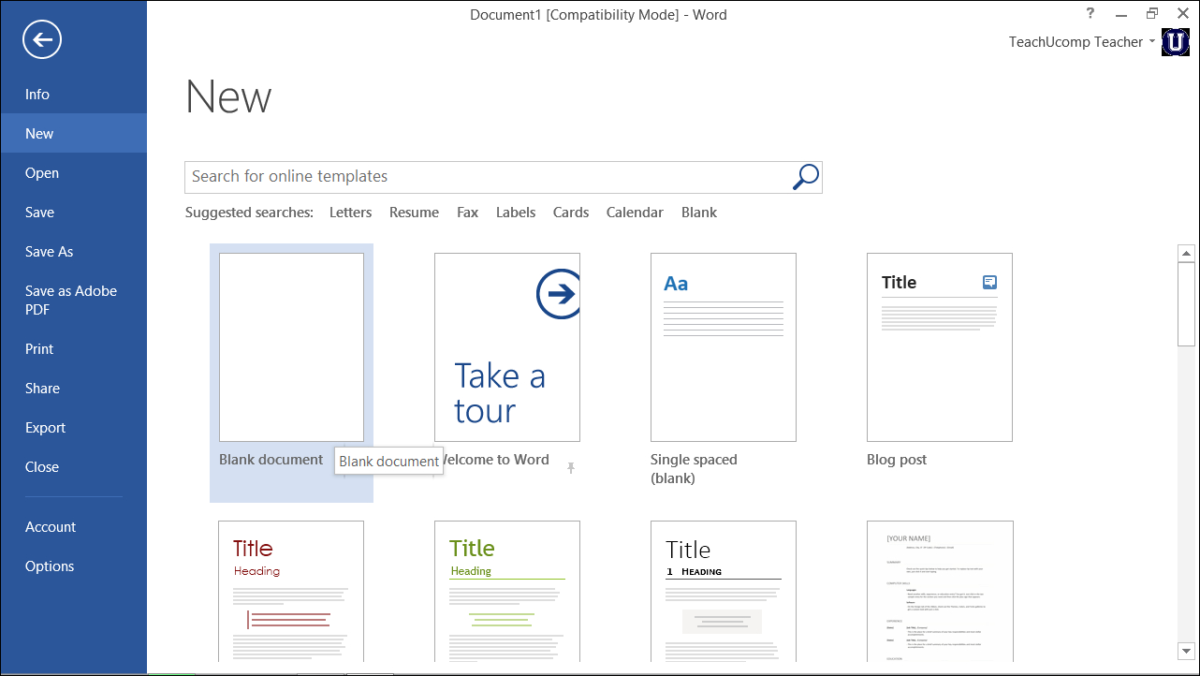This screenshot has width=1200, height=676.
Task: Open Word Options from the sidebar
Action: point(49,565)
